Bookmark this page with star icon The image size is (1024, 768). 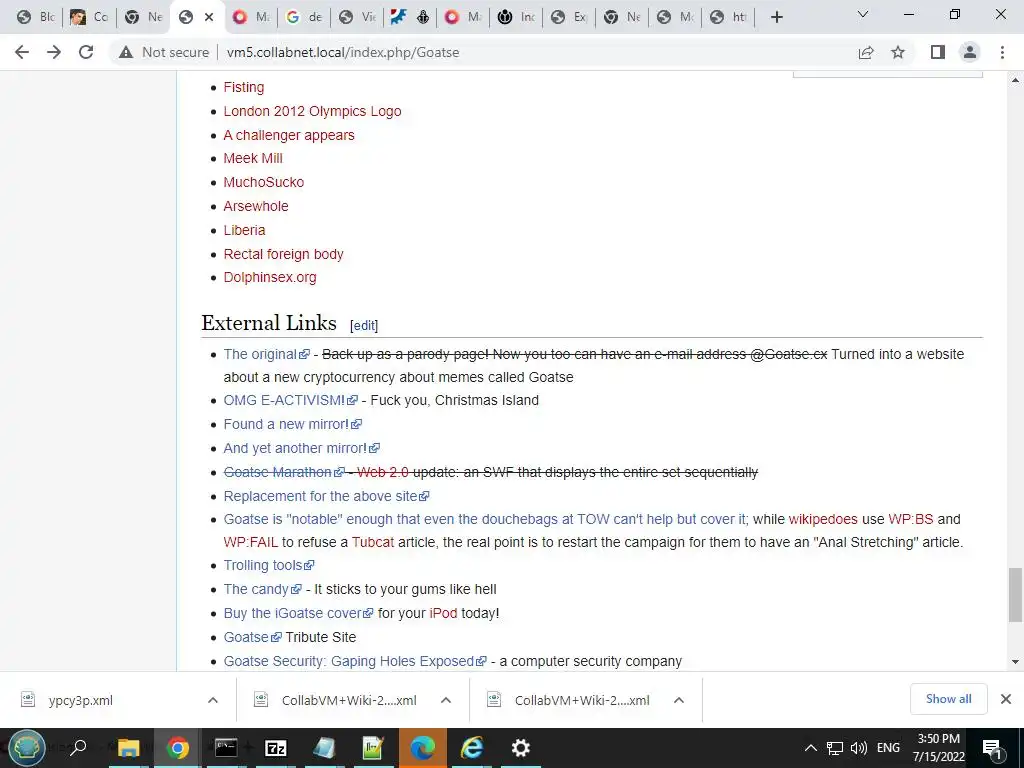pos(898,52)
